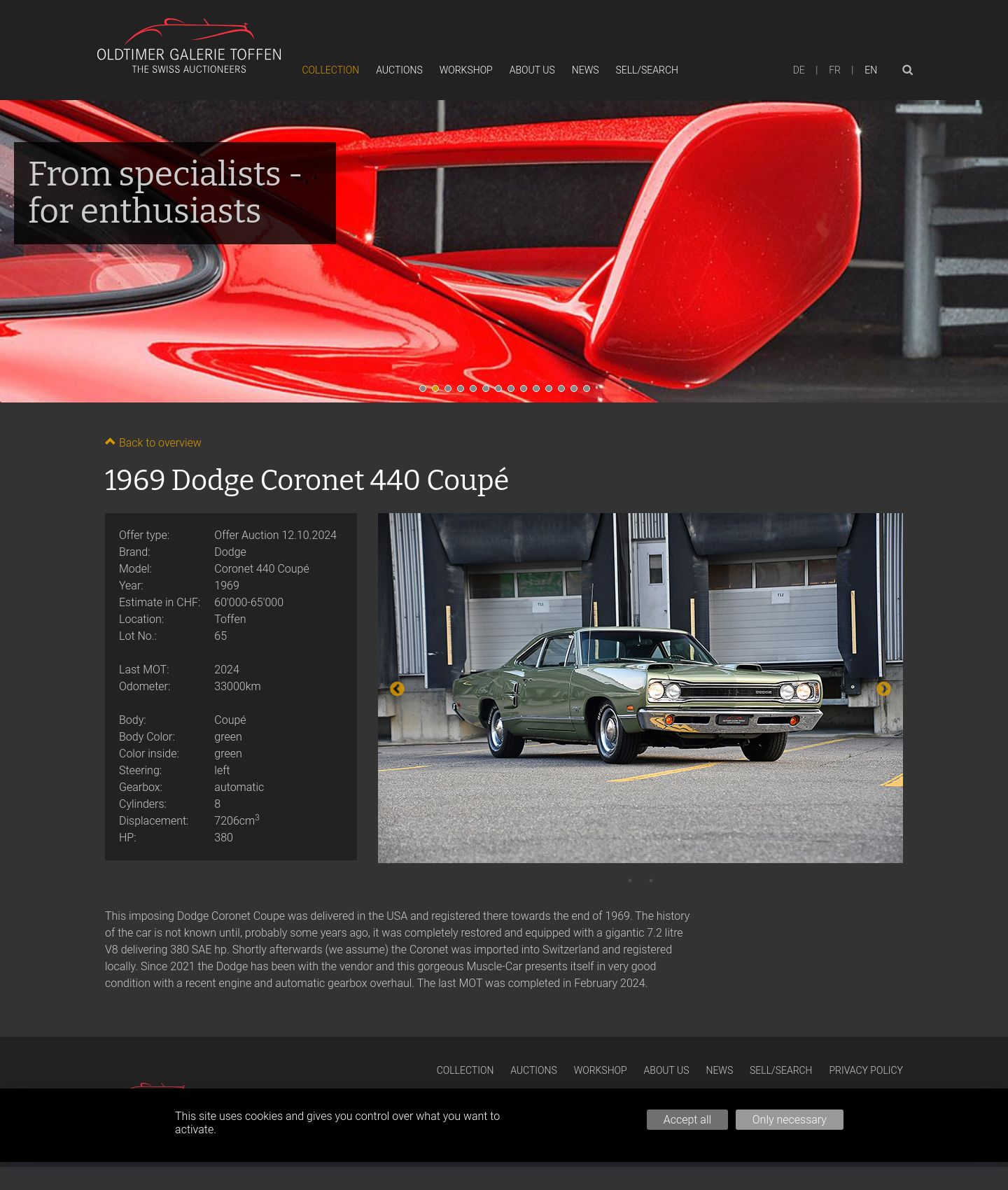Open Workshop link in the footer
The image size is (1008, 1190).
[x=601, y=1070]
